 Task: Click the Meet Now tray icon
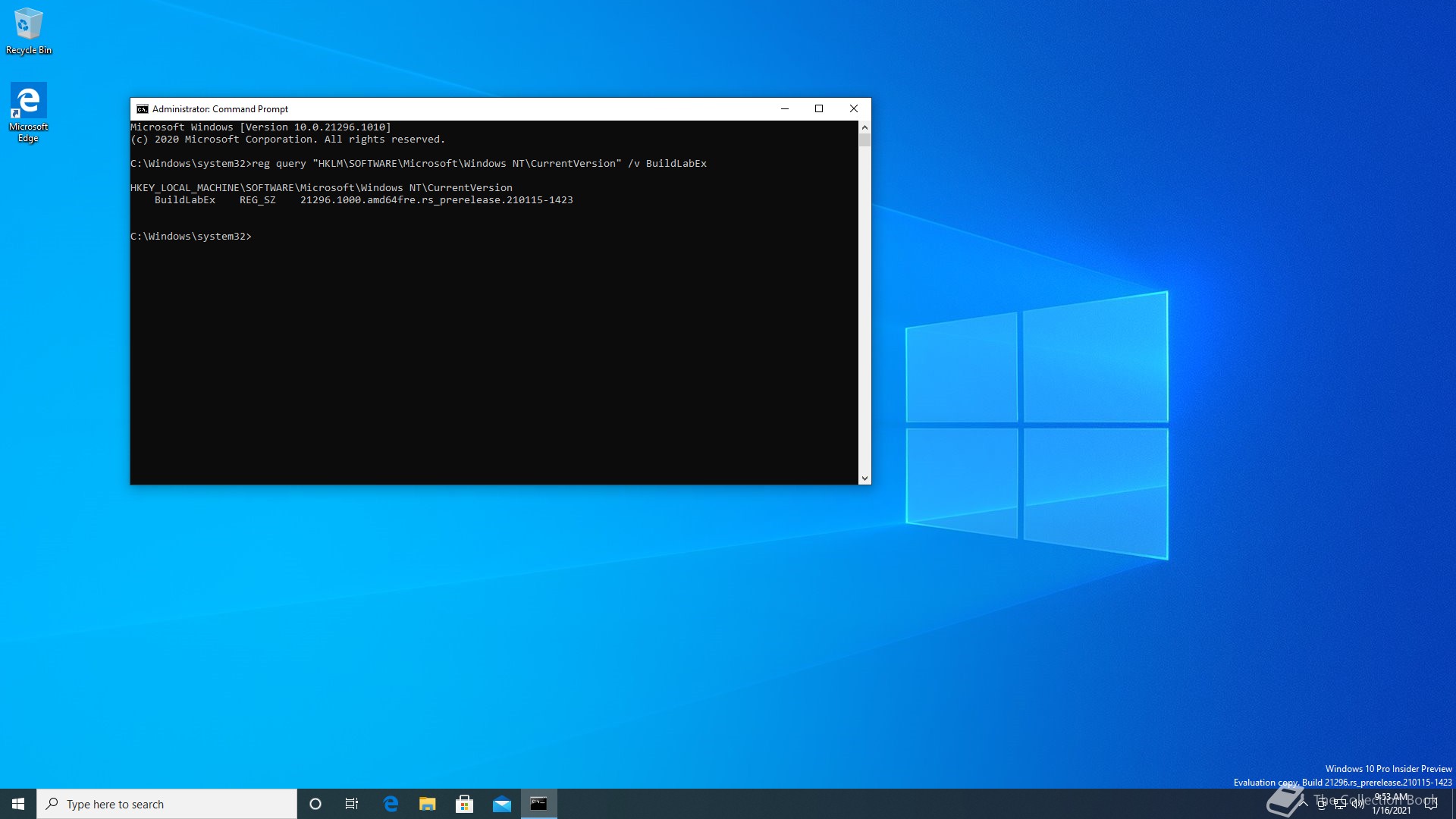tap(1322, 805)
